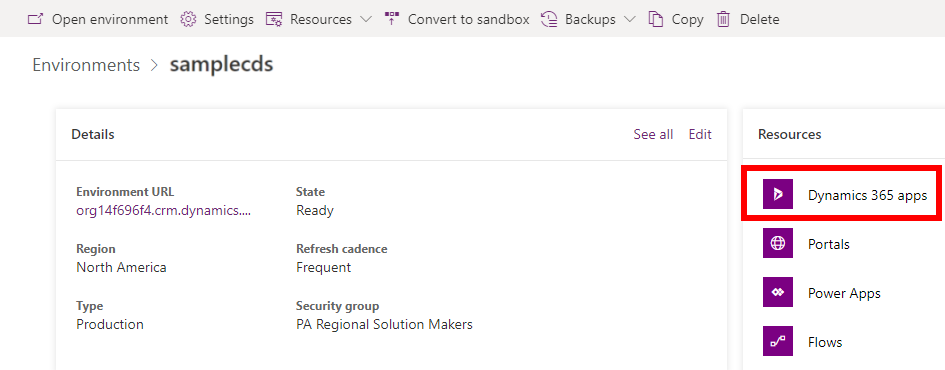Click the Convert to sandbox icon
This screenshot has width=945, height=370.
[392, 19]
